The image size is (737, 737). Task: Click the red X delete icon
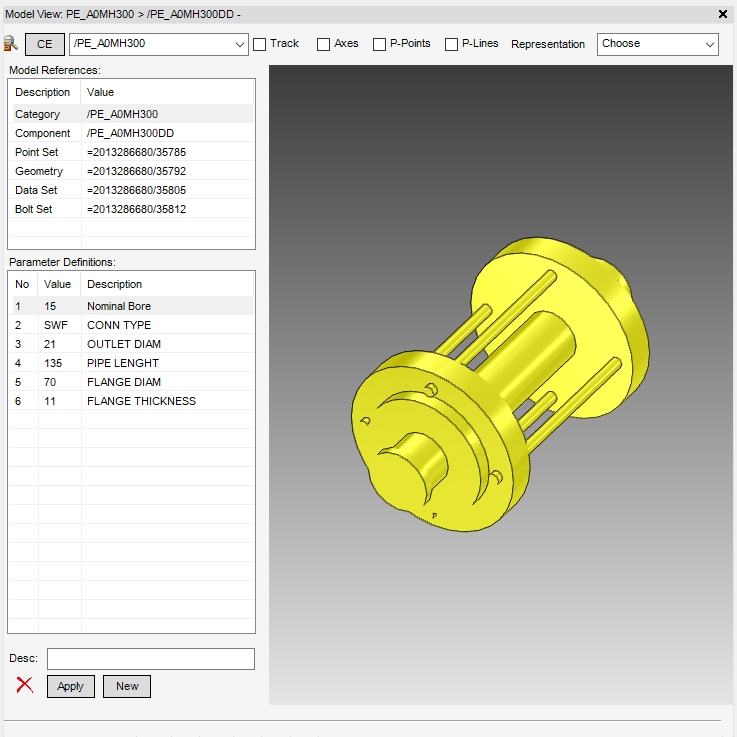click(25, 686)
